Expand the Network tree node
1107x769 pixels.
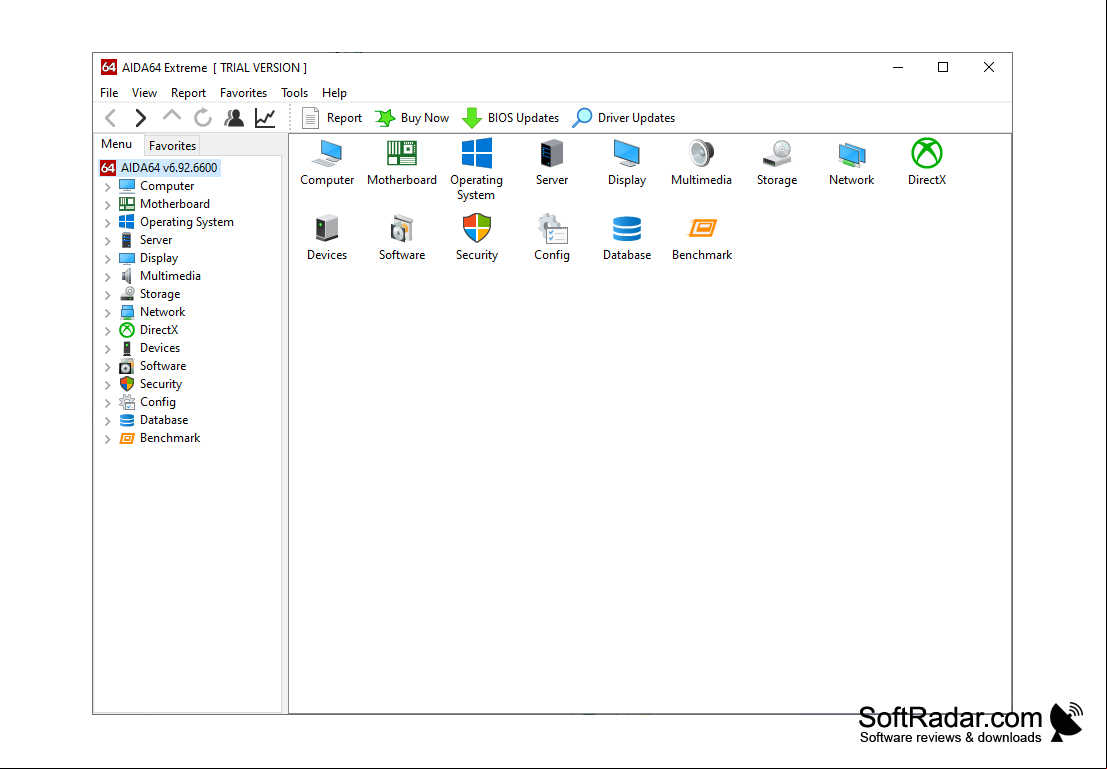click(107, 313)
